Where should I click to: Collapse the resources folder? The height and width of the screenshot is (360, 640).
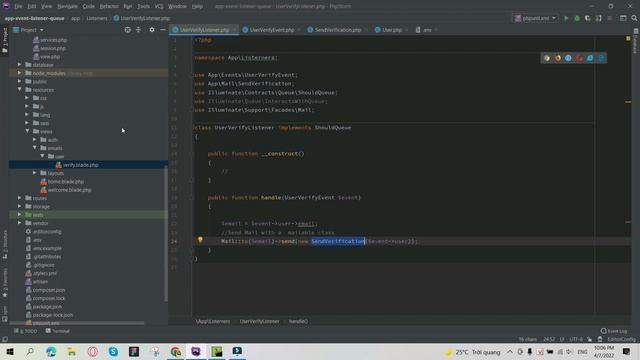click(x=19, y=89)
